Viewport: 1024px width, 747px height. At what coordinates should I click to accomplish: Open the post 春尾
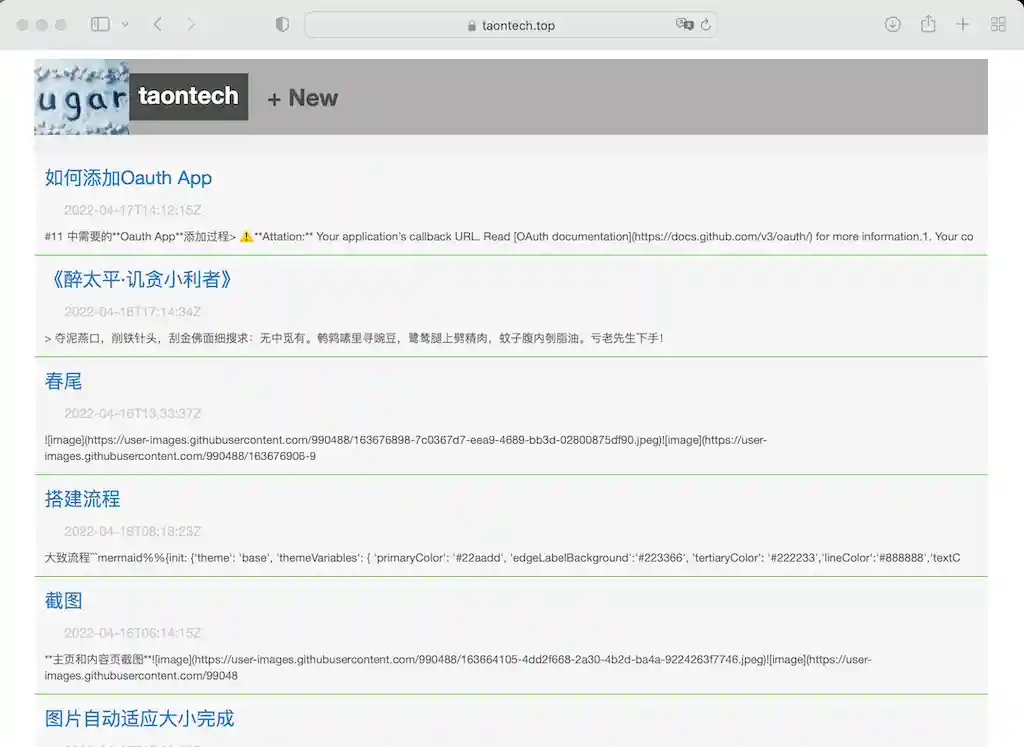click(x=63, y=381)
